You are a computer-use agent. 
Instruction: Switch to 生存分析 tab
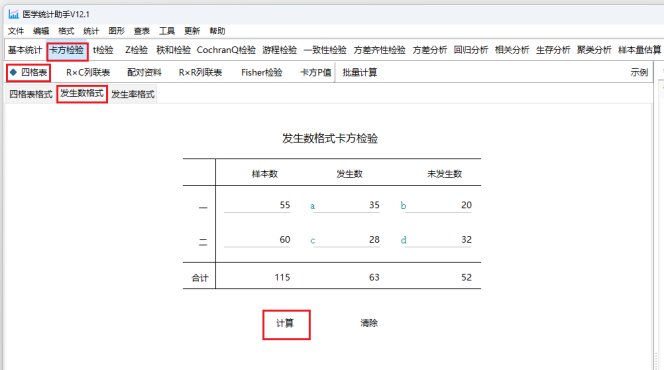553,50
